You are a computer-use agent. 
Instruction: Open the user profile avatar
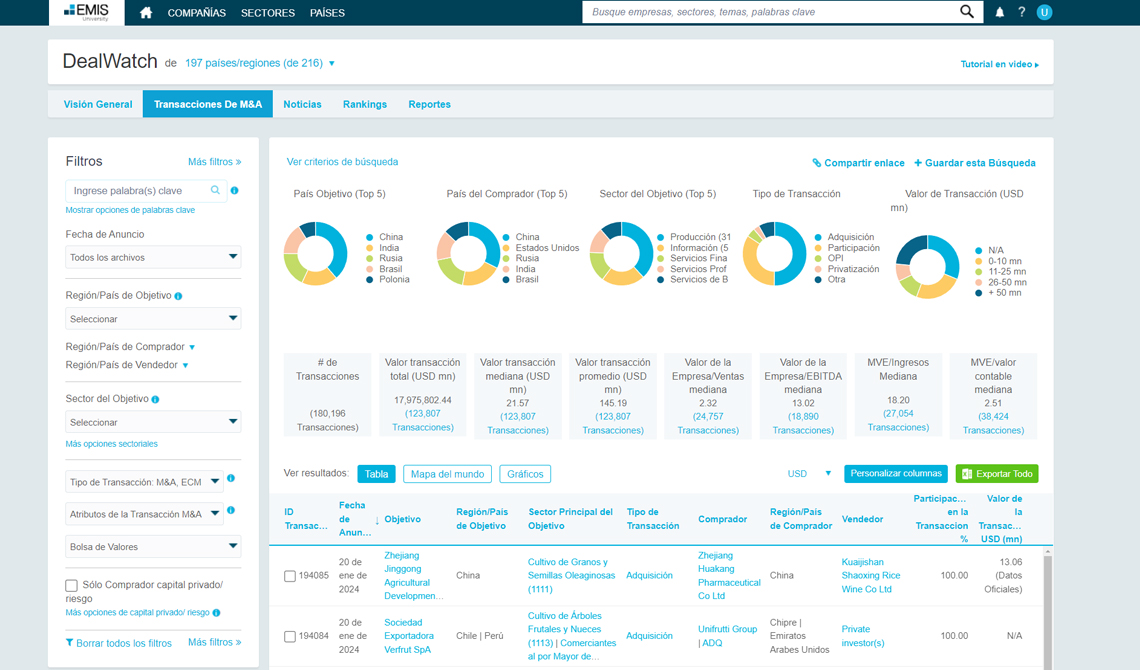(x=1045, y=12)
